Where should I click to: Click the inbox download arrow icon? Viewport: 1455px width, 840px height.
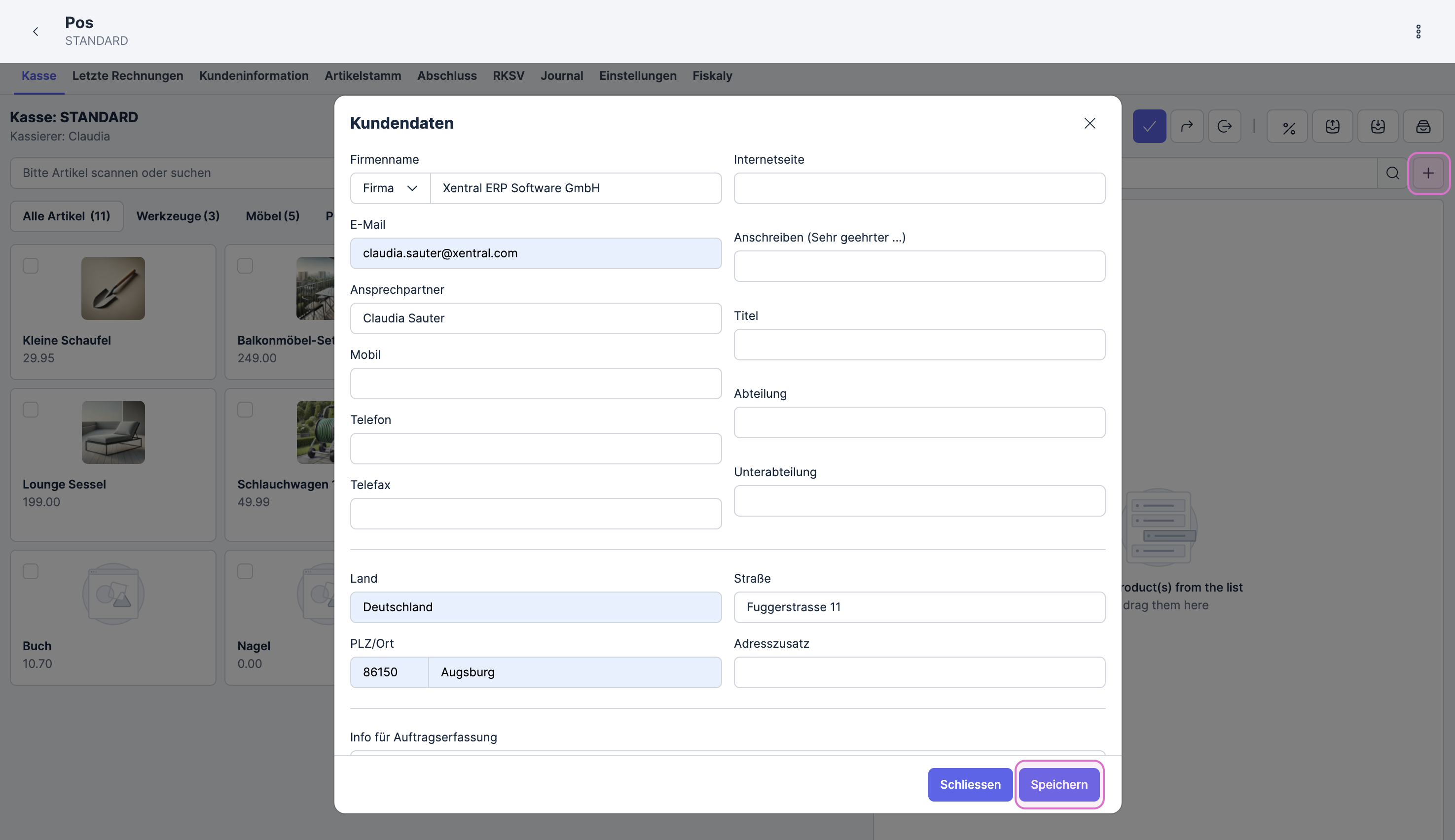click(1378, 126)
